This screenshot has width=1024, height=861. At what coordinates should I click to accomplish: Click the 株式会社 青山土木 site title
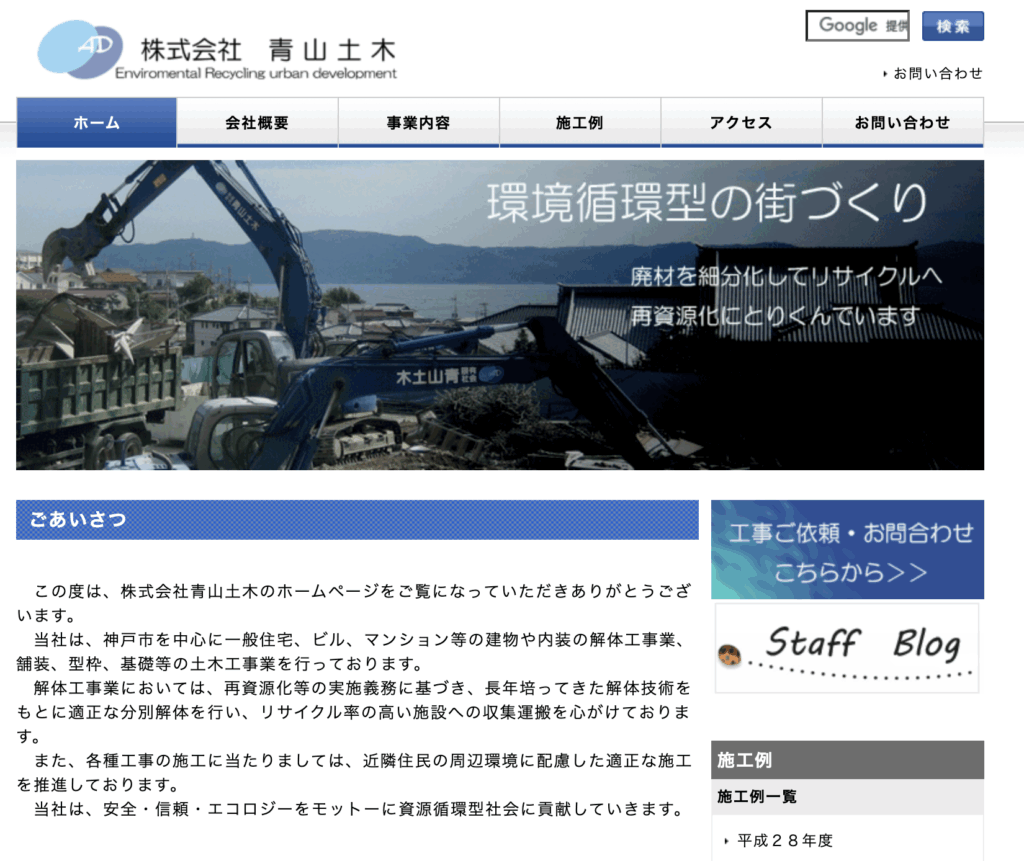click(x=268, y=50)
